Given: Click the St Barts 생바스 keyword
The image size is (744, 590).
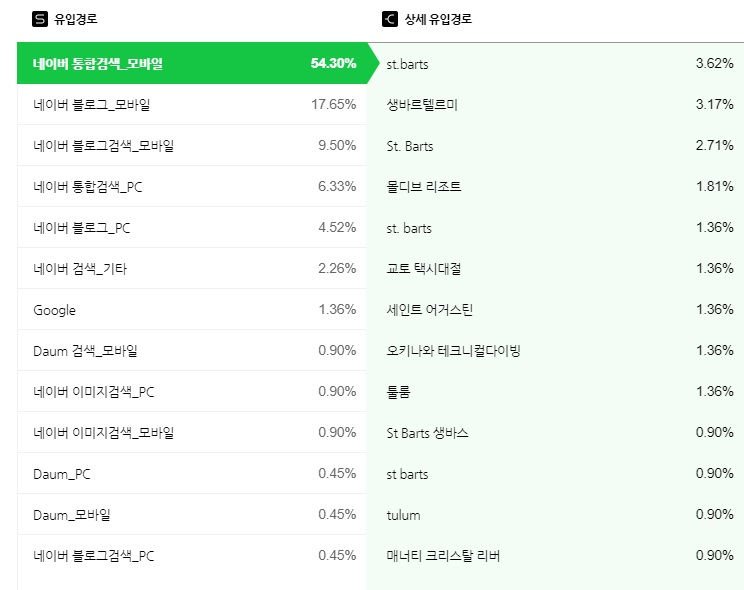Looking at the screenshot, I should (x=427, y=432).
